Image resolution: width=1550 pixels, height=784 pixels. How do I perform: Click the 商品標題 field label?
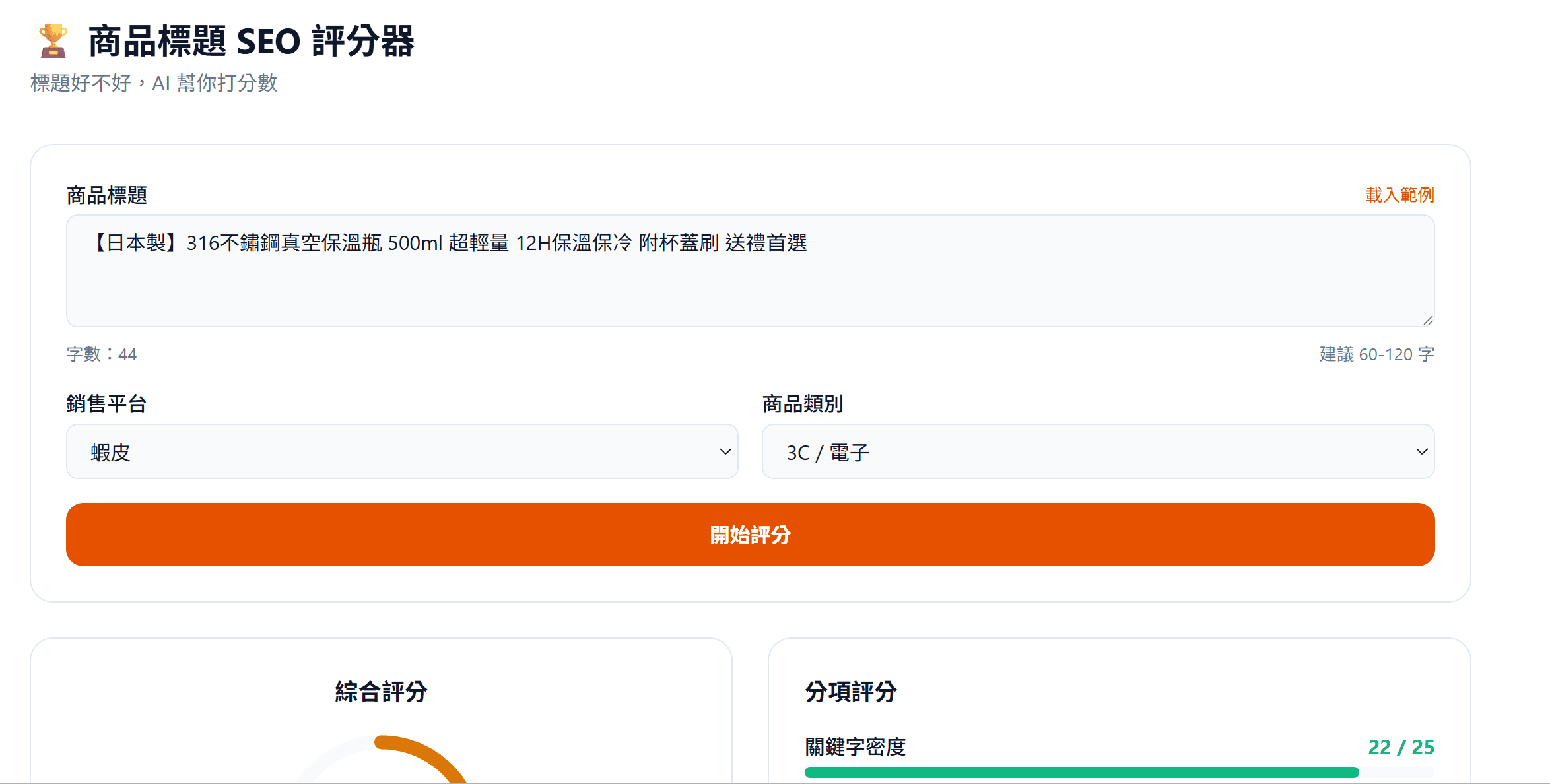(x=107, y=195)
